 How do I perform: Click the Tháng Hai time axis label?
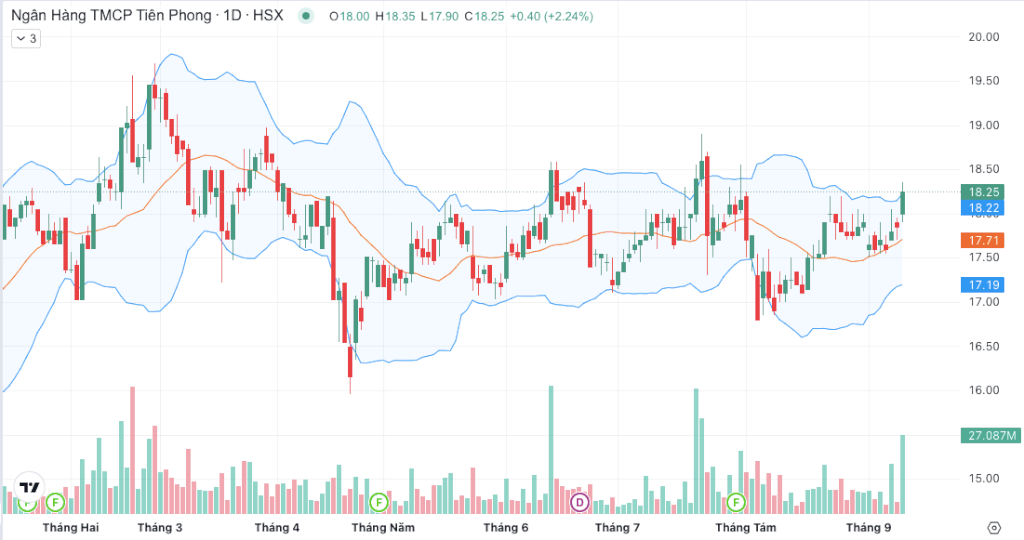71,528
